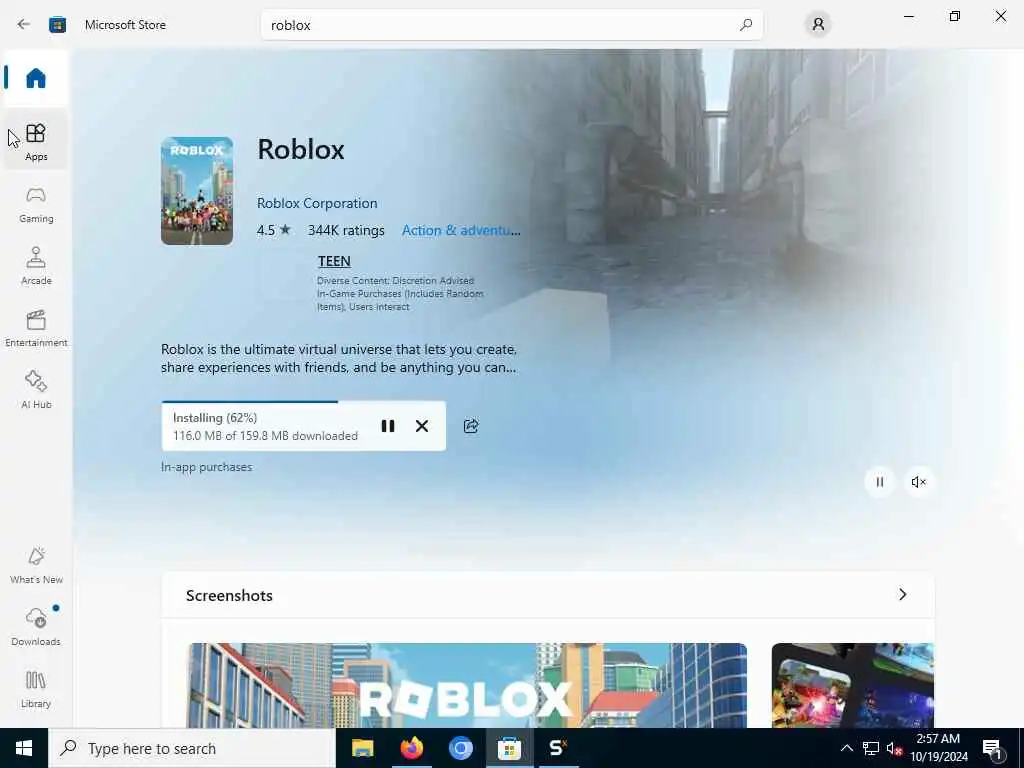Image resolution: width=1024 pixels, height=768 pixels.
Task: Open Firefox from the taskbar
Action: 411,748
